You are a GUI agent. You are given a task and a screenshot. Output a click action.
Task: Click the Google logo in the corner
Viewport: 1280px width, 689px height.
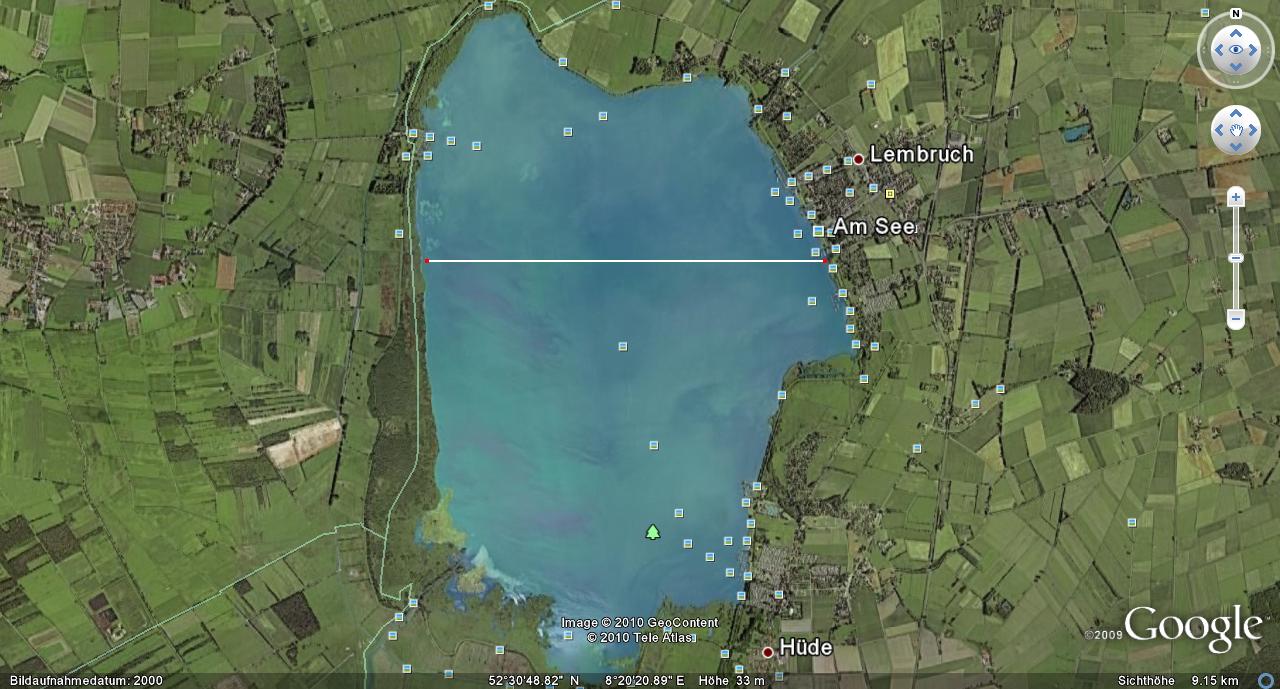(1192, 628)
